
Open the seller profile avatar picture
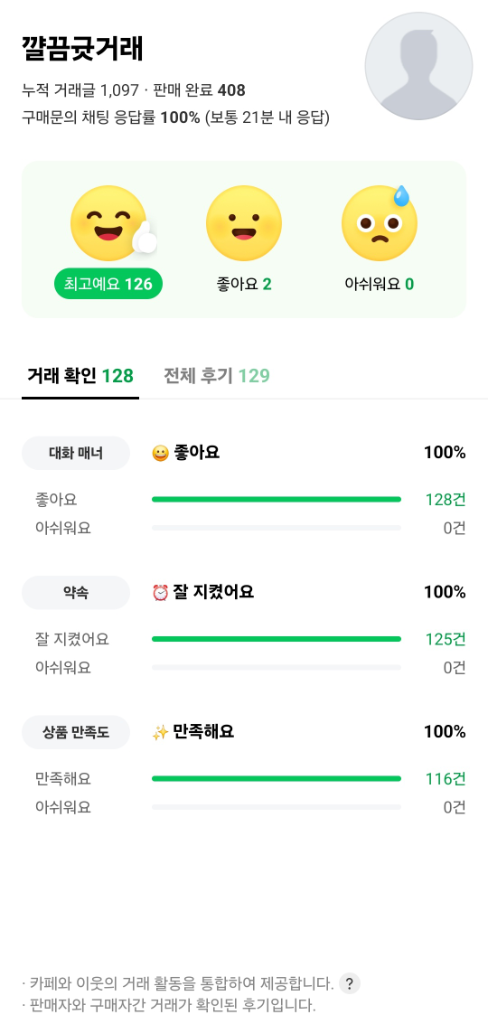pos(418,66)
